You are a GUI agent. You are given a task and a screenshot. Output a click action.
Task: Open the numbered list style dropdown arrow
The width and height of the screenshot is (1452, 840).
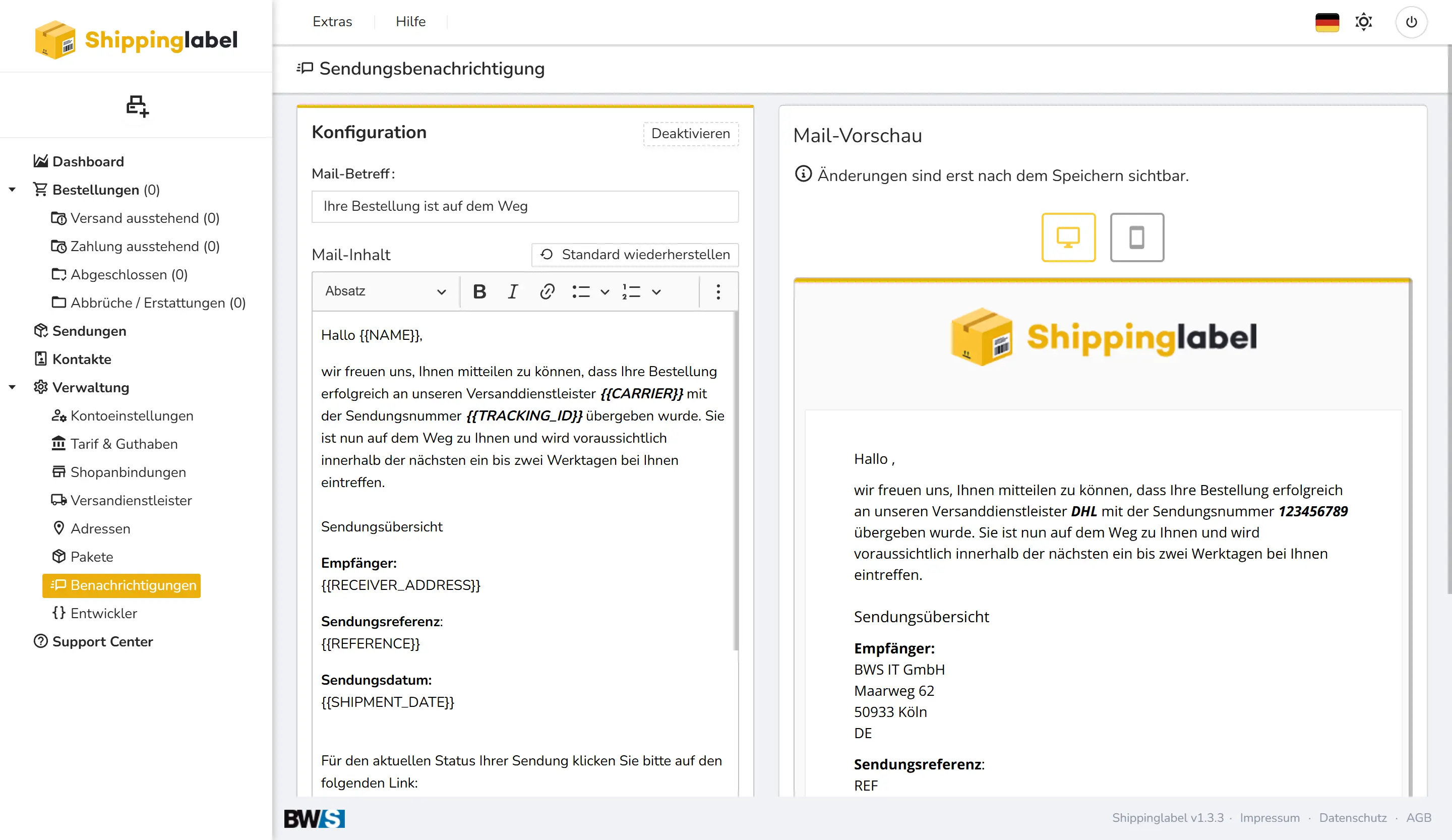click(x=656, y=291)
